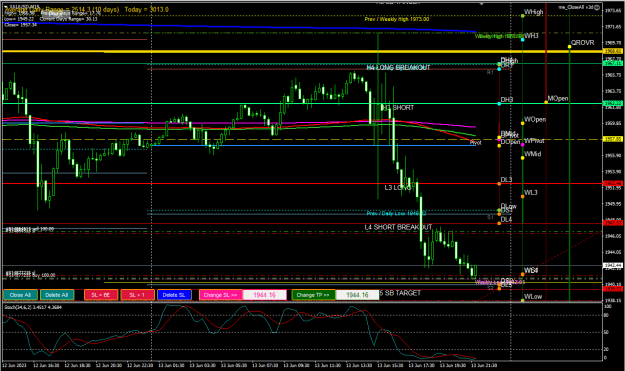Click the DH3 cyan level marker
Image resolution: width=625 pixels, height=371 pixels.
[x=499, y=104]
